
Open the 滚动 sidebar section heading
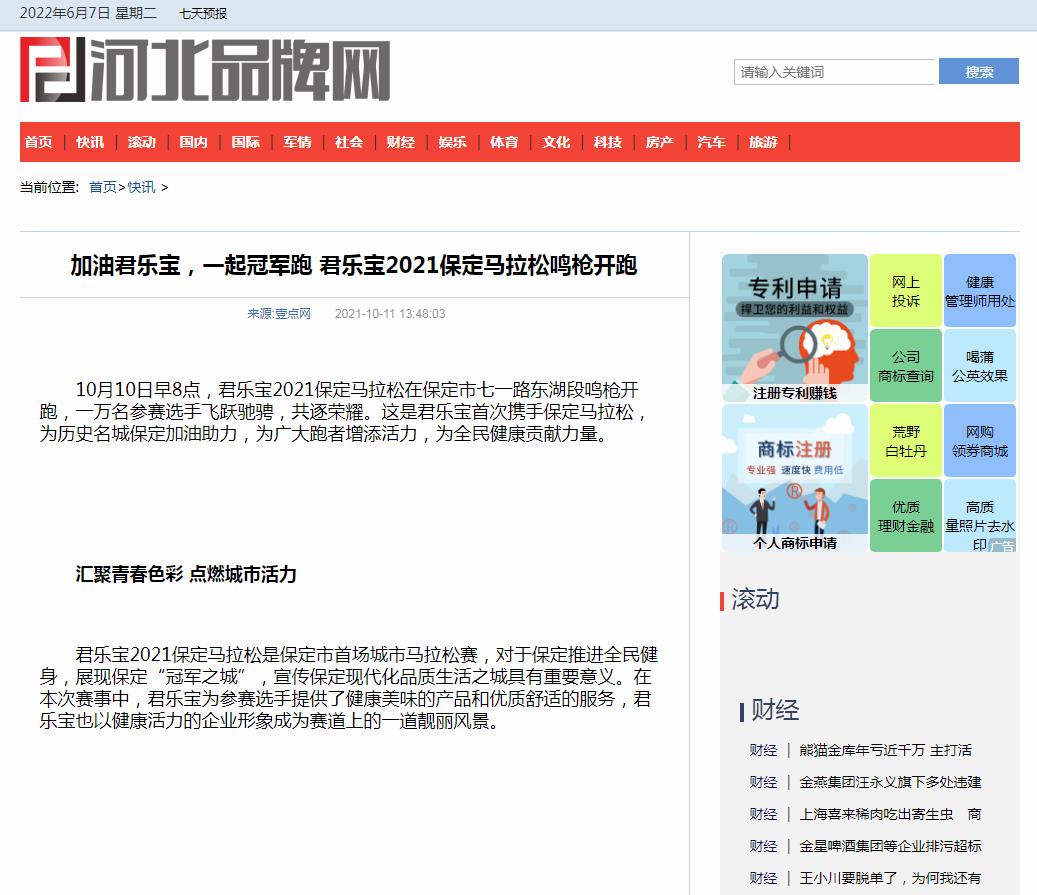click(755, 599)
